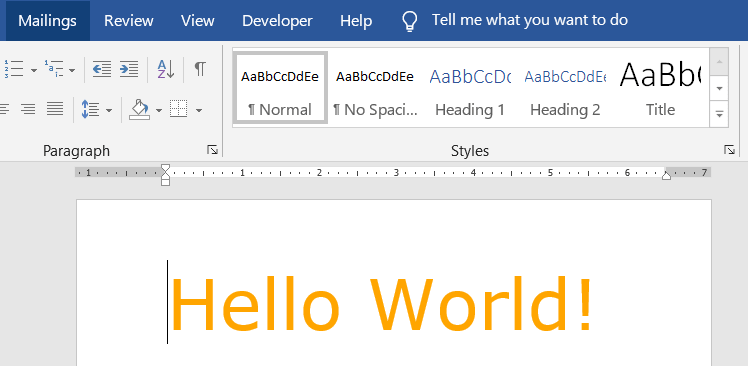The height and width of the screenshot is (366, 748).
Task: Switch to the Review tab
Action: pos(129,21)
